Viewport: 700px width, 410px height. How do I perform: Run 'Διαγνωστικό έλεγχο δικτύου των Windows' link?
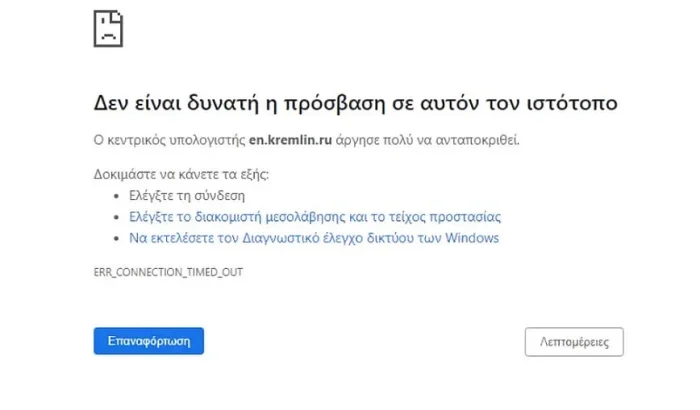click(x=314, y=238)
